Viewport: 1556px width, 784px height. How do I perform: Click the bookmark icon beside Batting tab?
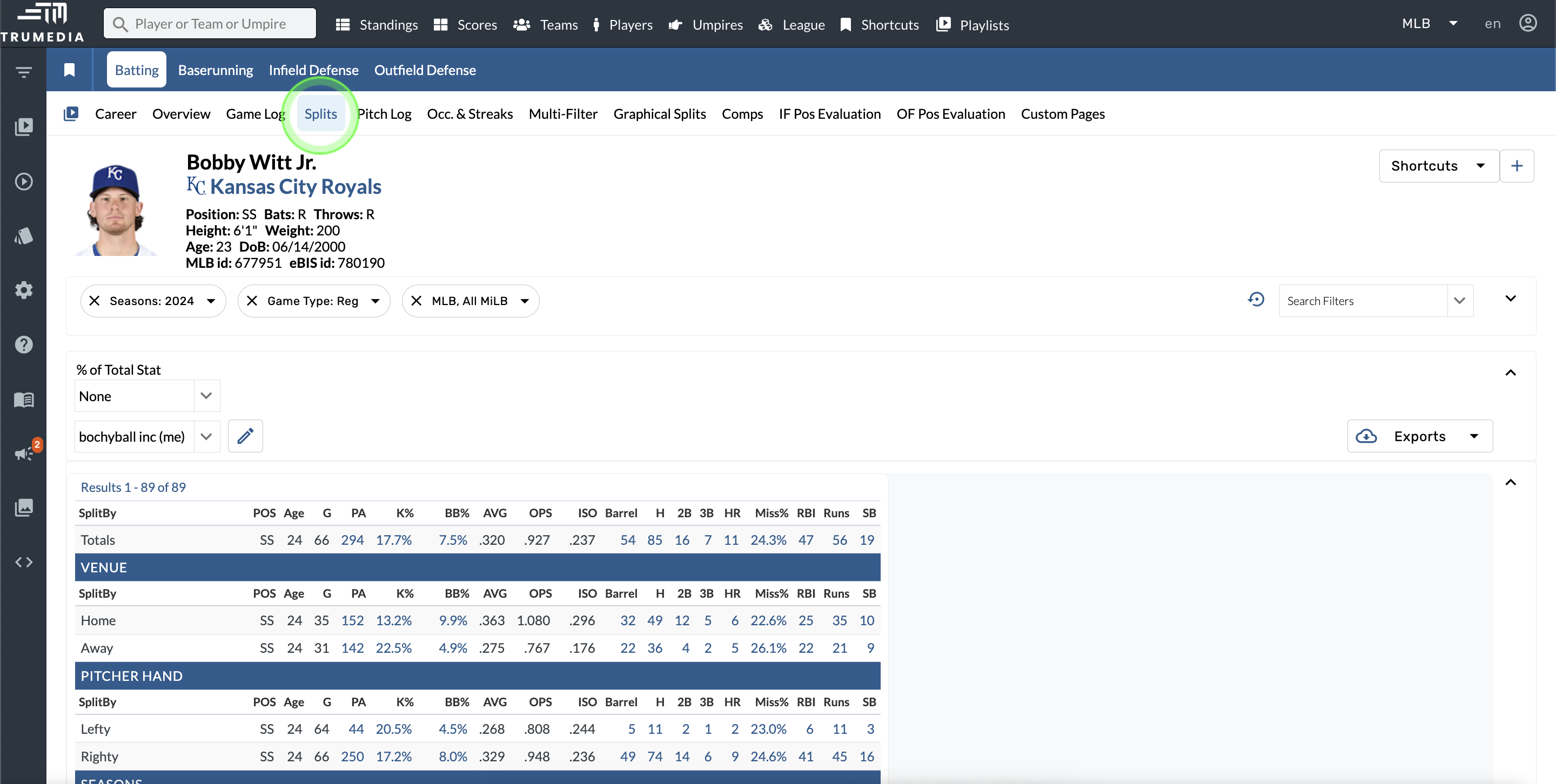coord(70,70)
